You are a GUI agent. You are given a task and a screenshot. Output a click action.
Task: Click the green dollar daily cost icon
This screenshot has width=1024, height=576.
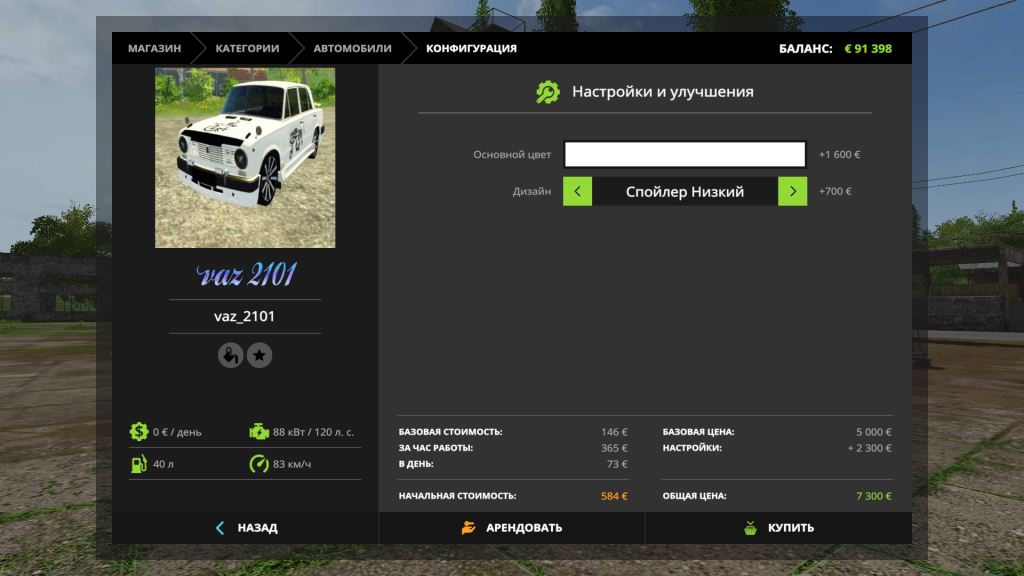click(x=138, y=432)
